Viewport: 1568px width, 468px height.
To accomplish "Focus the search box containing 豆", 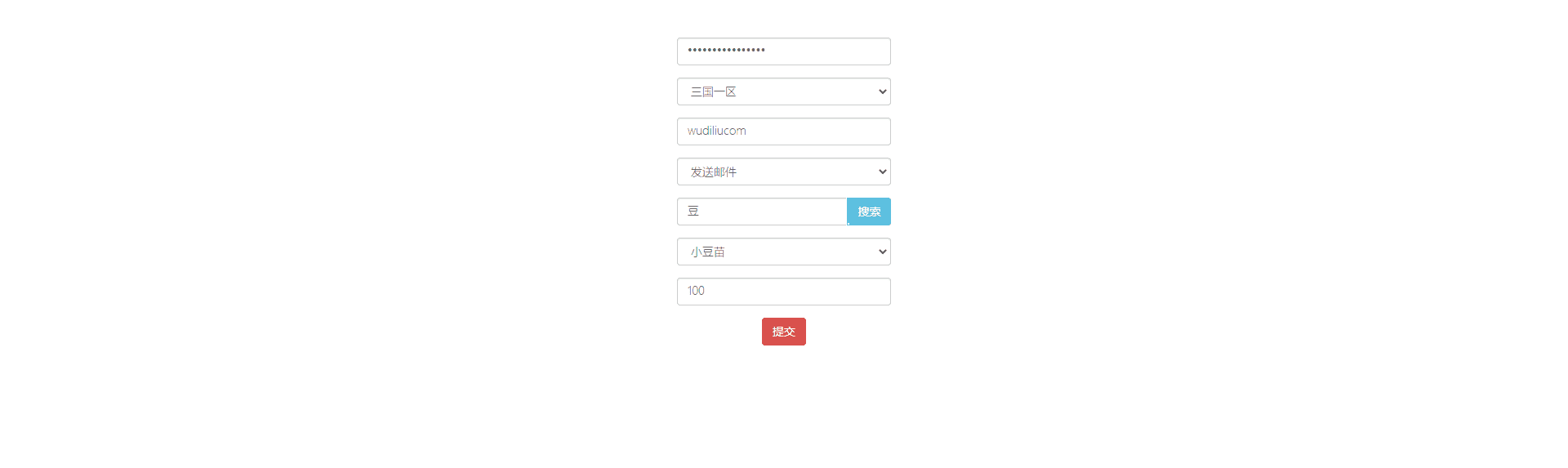I will click(x=762, y=212).
